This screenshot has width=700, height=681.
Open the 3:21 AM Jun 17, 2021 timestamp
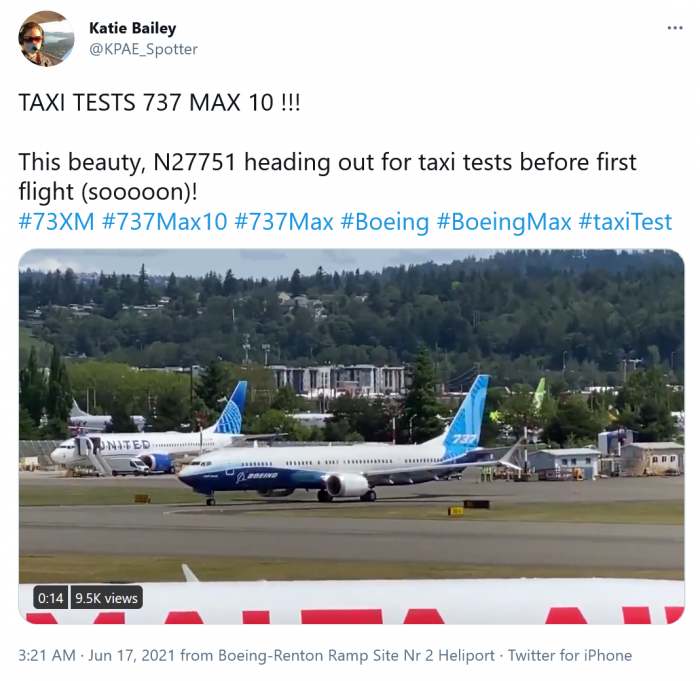pos(96,656)
